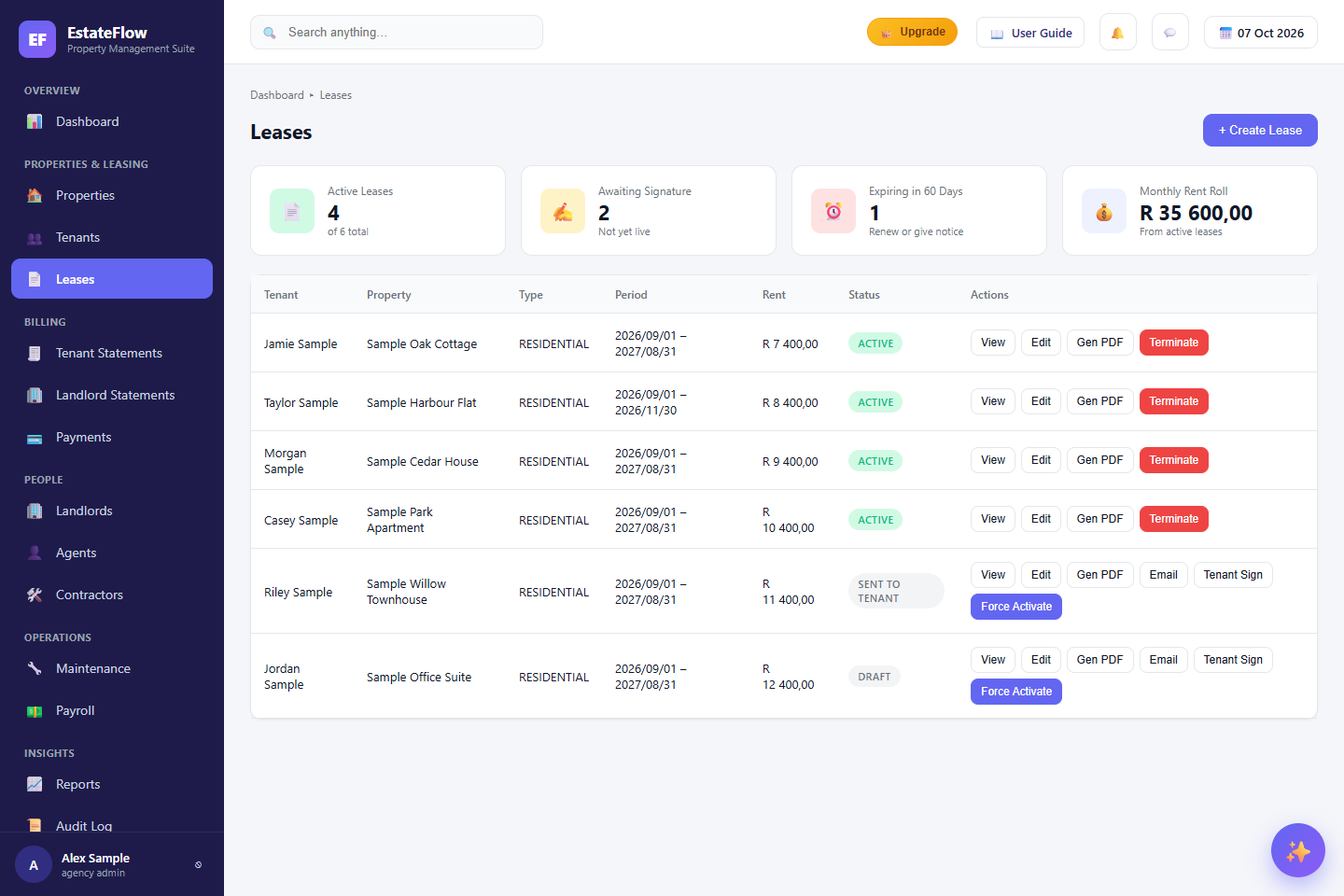Click the Dashboard chart icon in sidebar

pos(35,121)
